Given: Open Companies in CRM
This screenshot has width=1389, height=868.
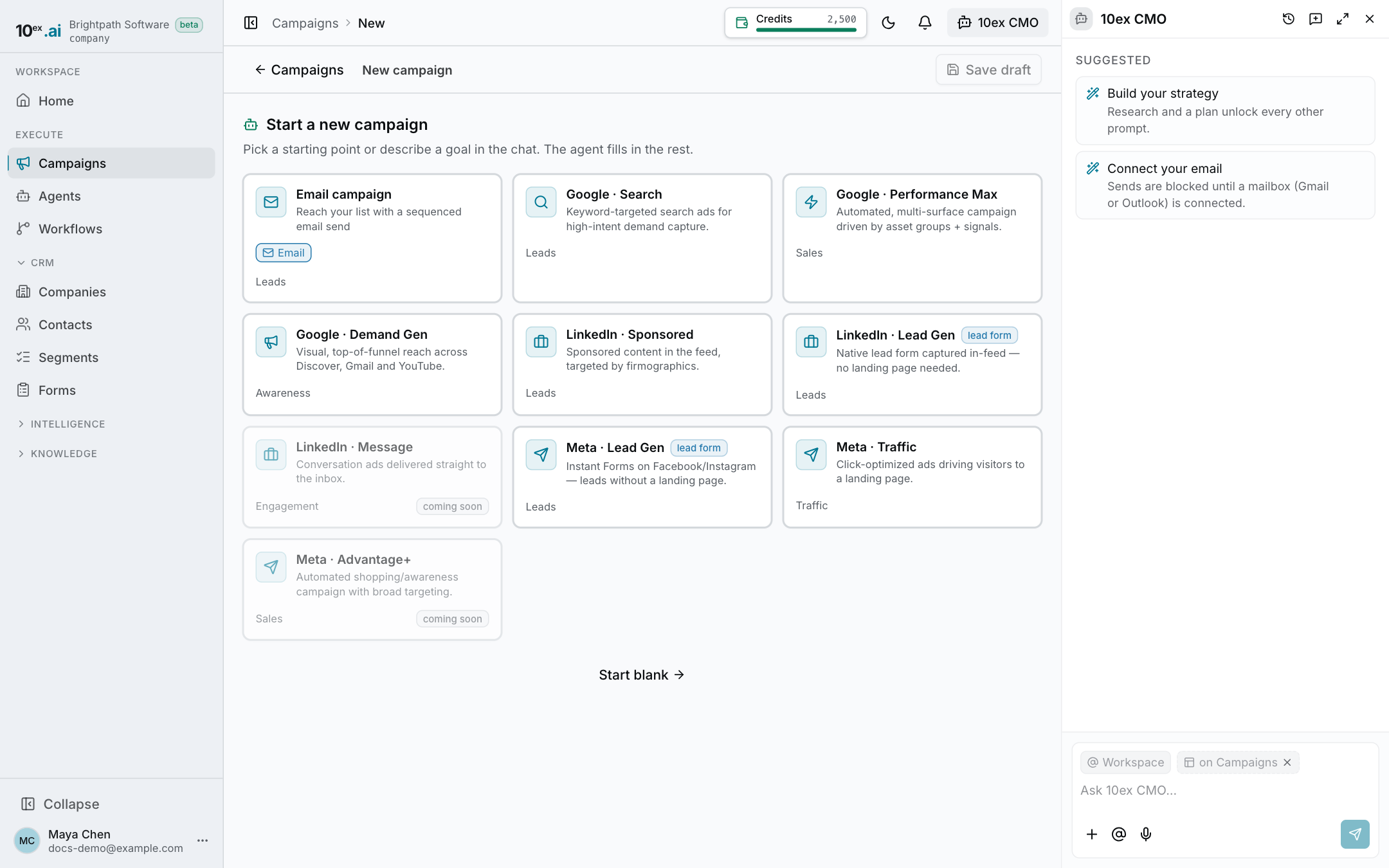Looking at the screenshot, I should [111, 292].
